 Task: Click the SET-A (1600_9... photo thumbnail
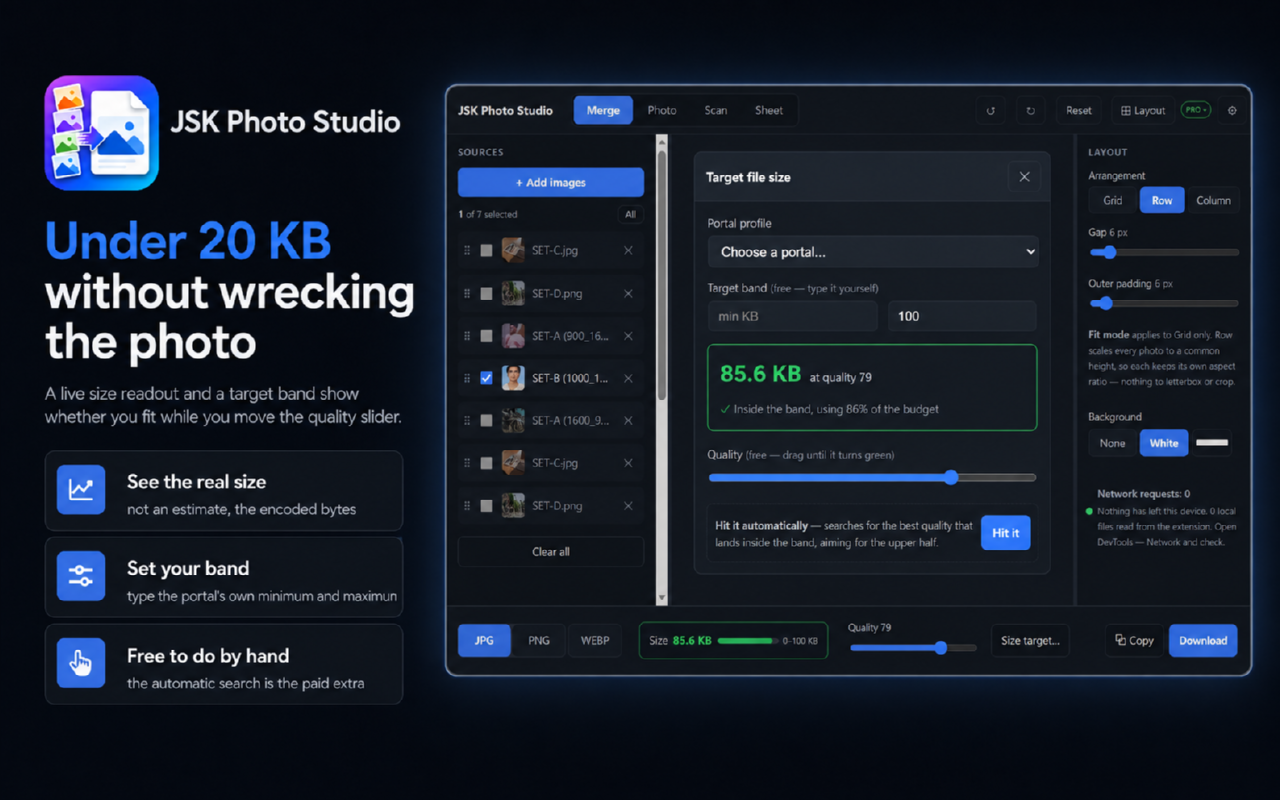pyautogui.click(x=513, y=421)
